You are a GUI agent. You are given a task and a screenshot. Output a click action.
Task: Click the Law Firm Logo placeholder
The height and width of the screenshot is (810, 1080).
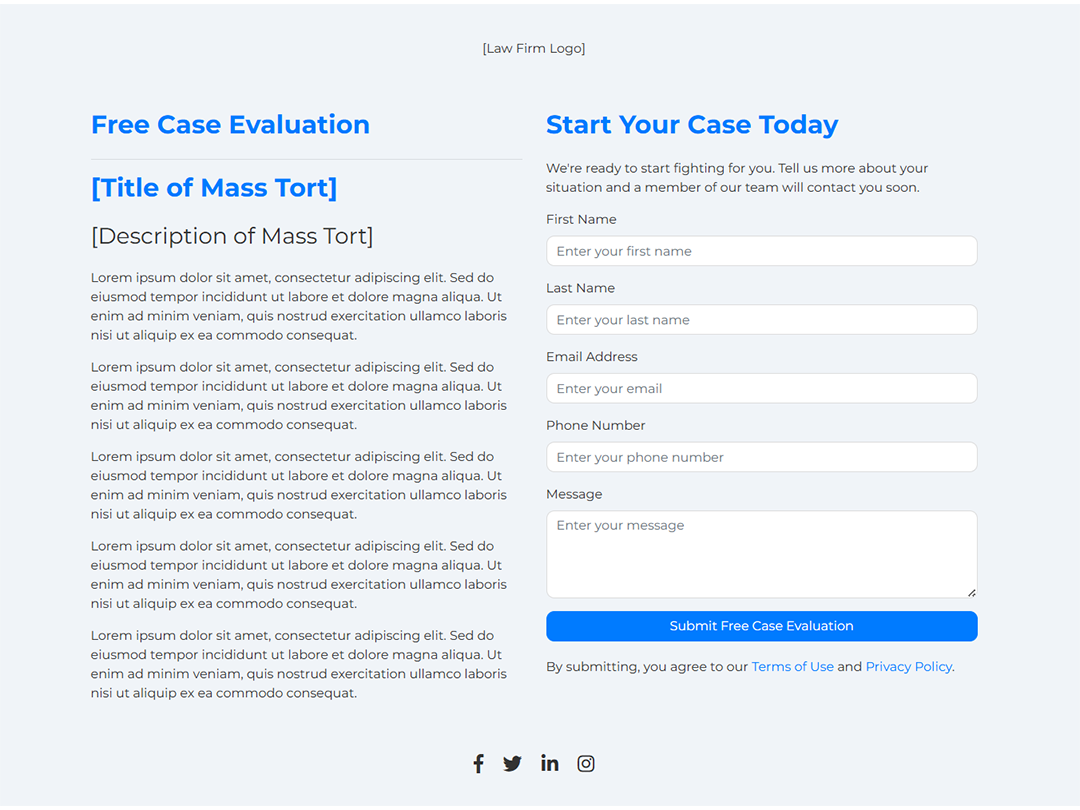click(534, 48)
